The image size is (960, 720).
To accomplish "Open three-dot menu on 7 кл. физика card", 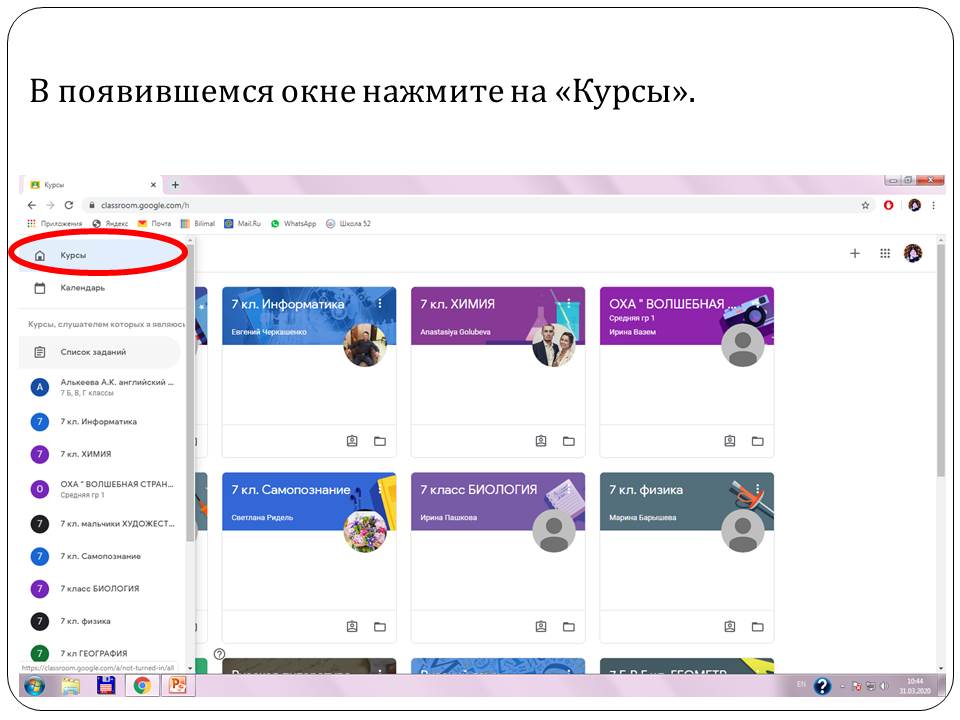I will (x=757, y=490).
